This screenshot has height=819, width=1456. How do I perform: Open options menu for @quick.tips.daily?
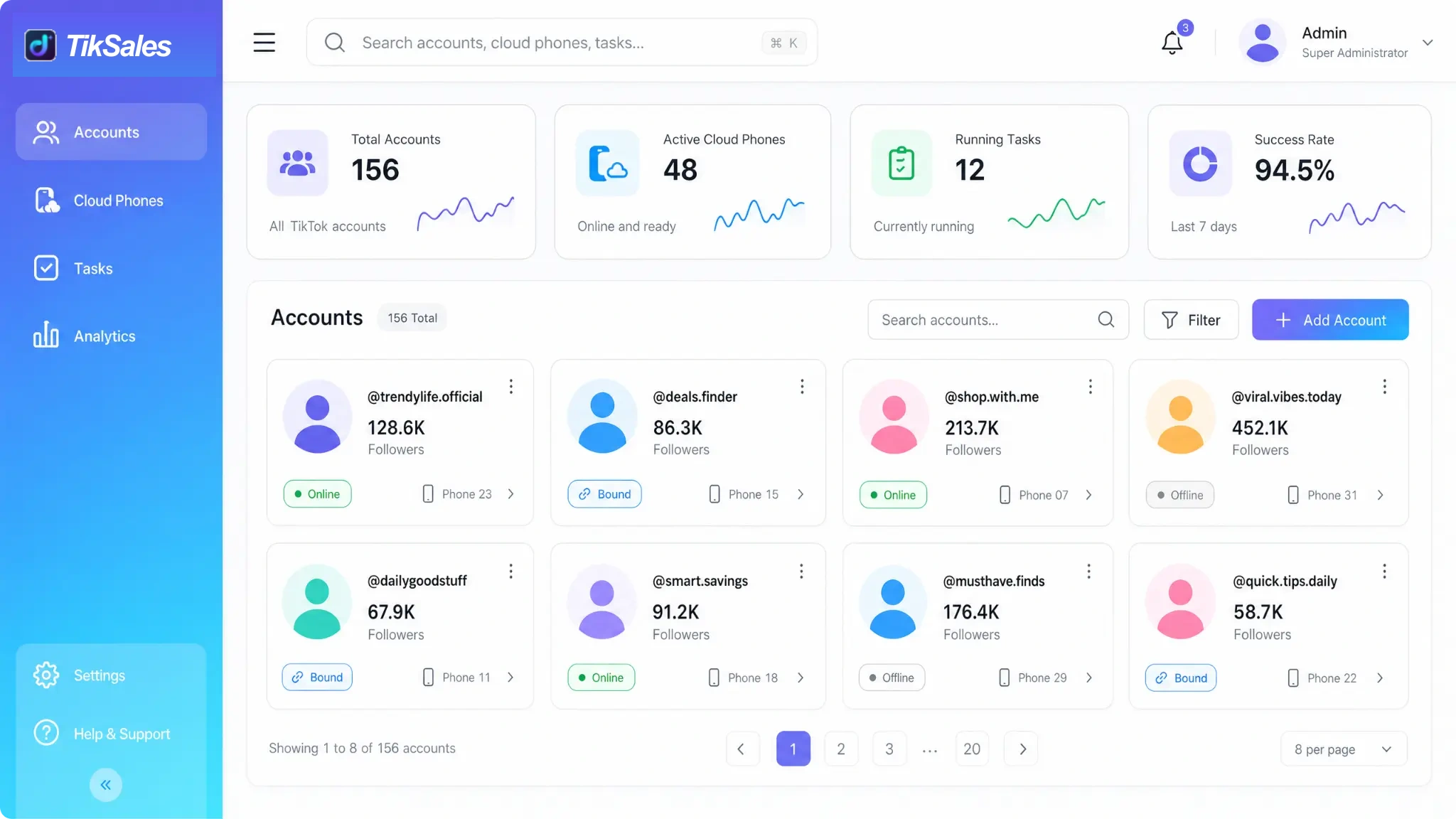1385,572
